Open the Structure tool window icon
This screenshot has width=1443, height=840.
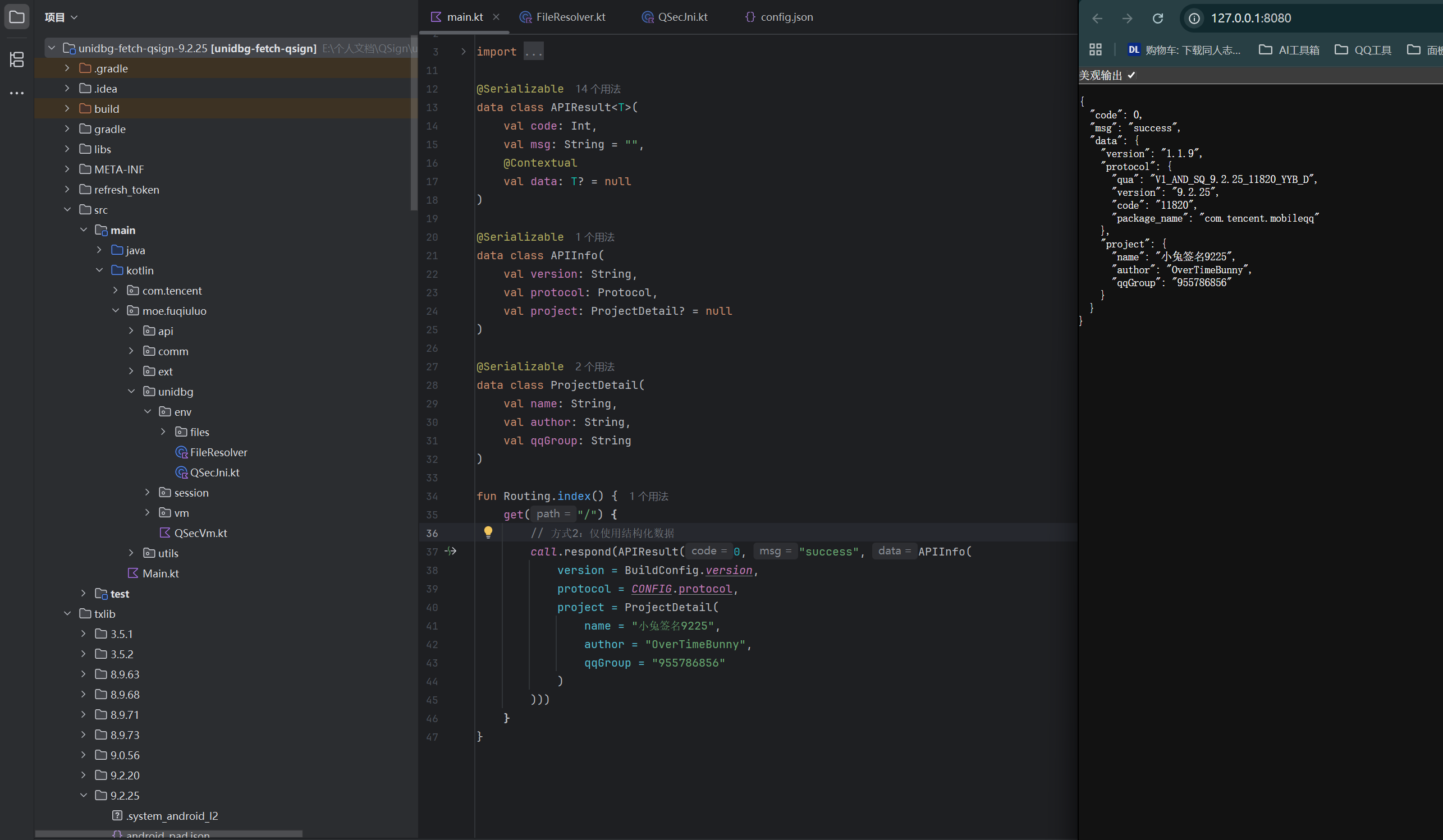click(x=17, y=59)
